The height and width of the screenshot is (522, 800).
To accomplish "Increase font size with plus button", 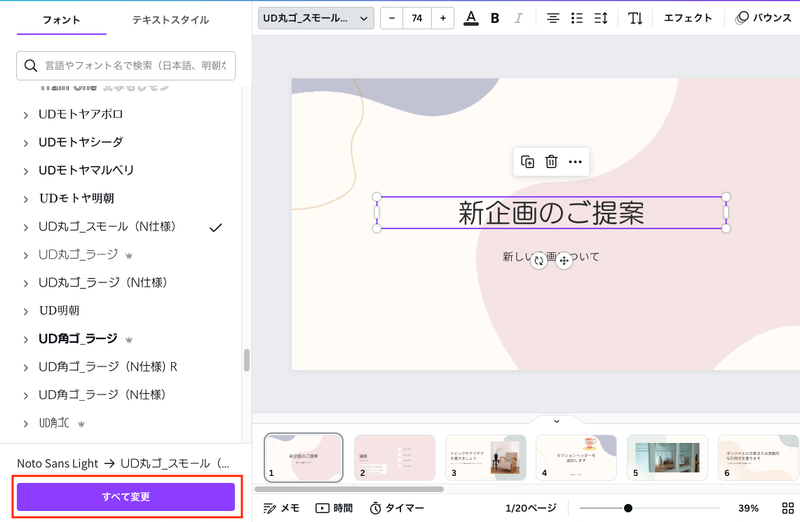I will (443, 18).
